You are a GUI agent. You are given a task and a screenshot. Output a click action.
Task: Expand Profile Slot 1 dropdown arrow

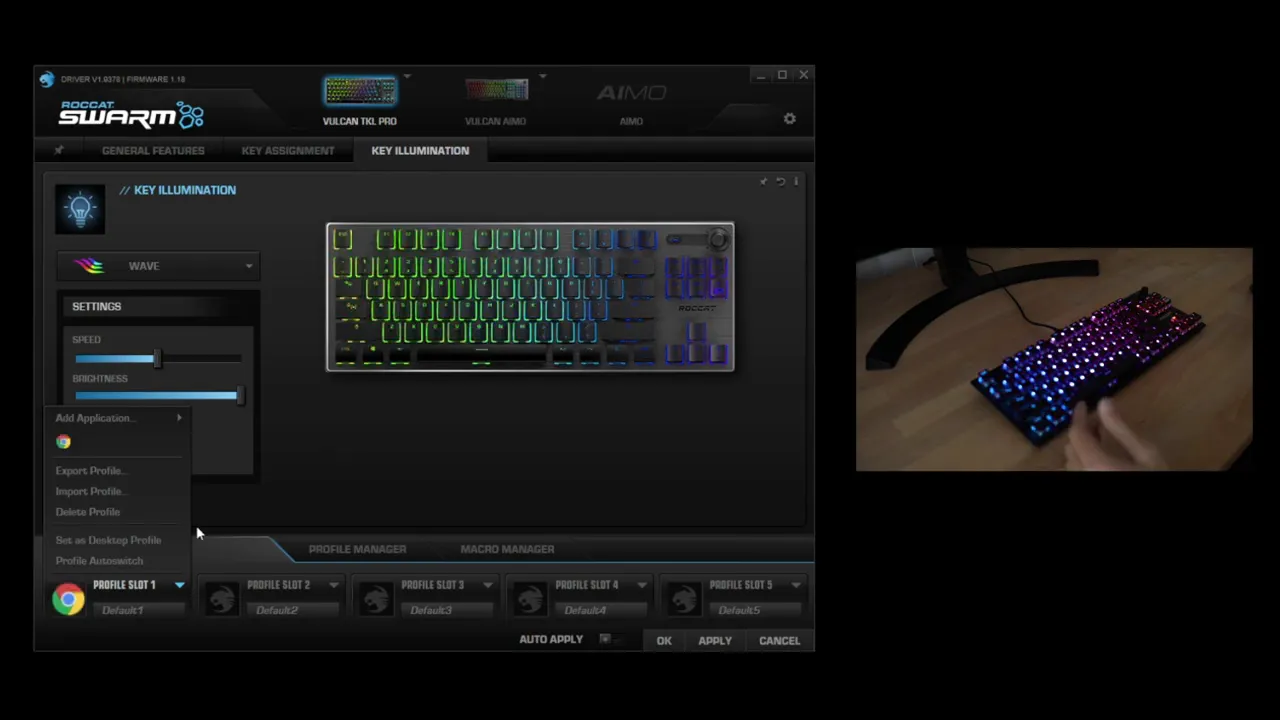pos(180,585)
